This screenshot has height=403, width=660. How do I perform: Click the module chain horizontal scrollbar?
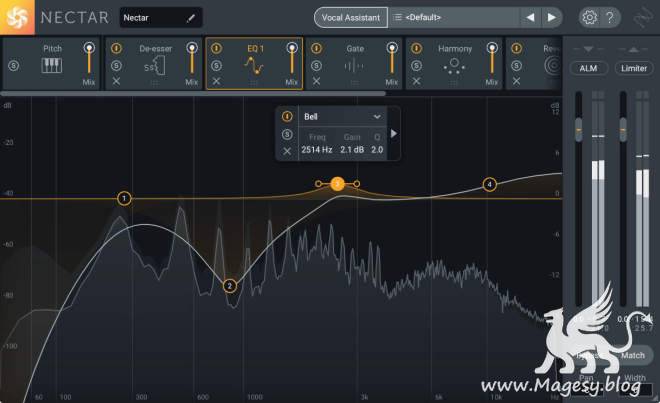click(193, 94)
